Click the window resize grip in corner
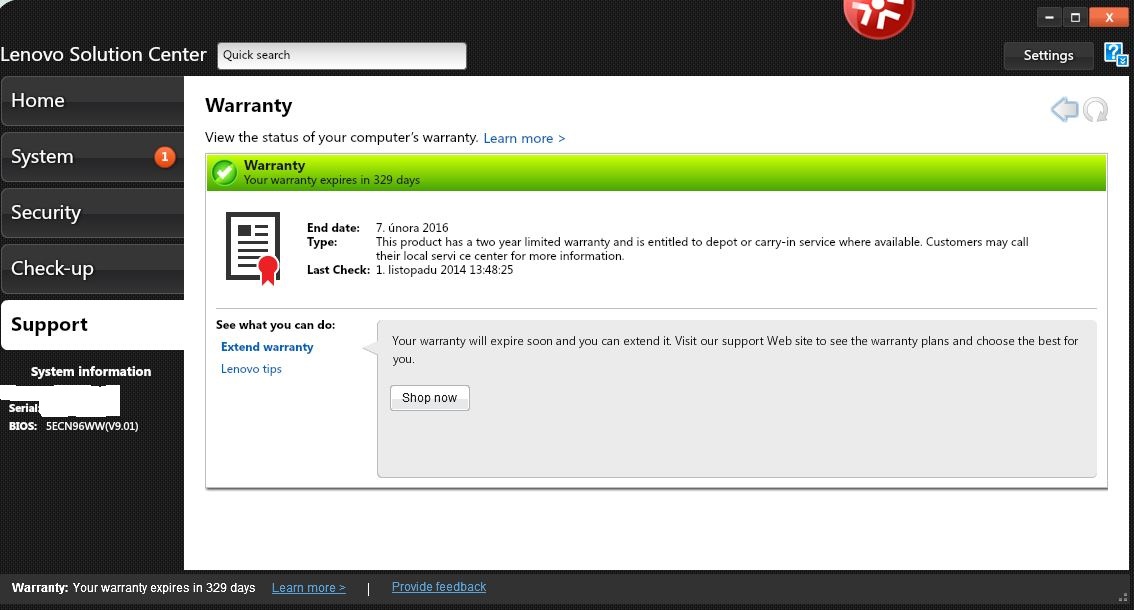 pyautogui.click(x=1123, y=598)
